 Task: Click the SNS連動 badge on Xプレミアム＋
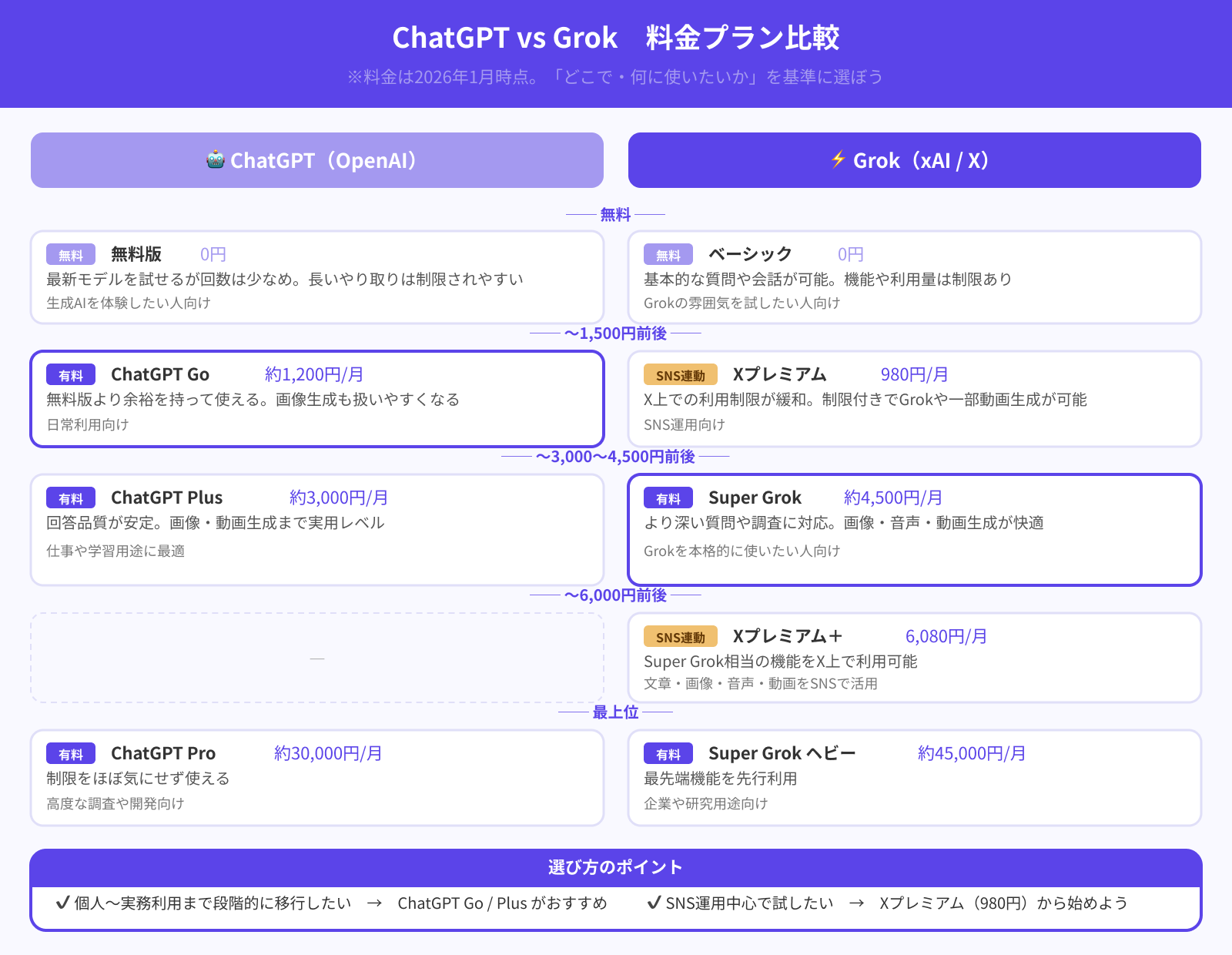tap(681, 637)
